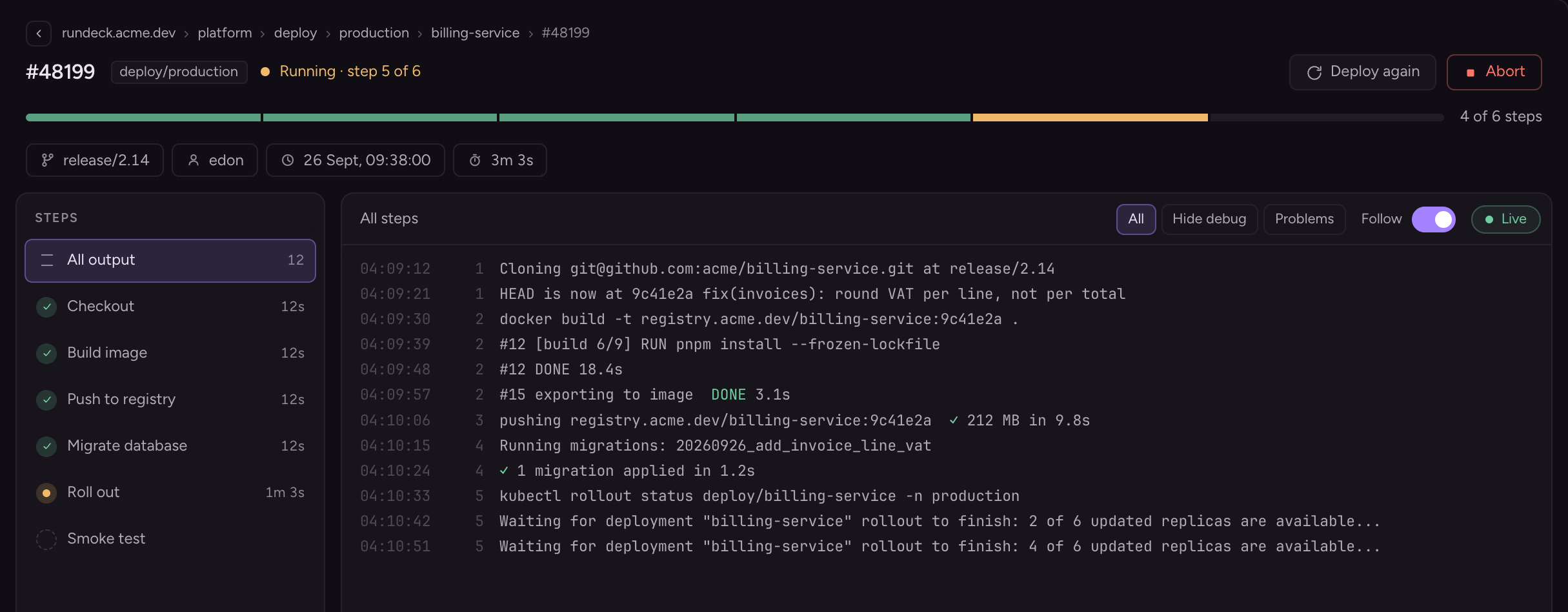
Task: Click log line '#12 DONE 18.4s'
Action: (561, 369)
